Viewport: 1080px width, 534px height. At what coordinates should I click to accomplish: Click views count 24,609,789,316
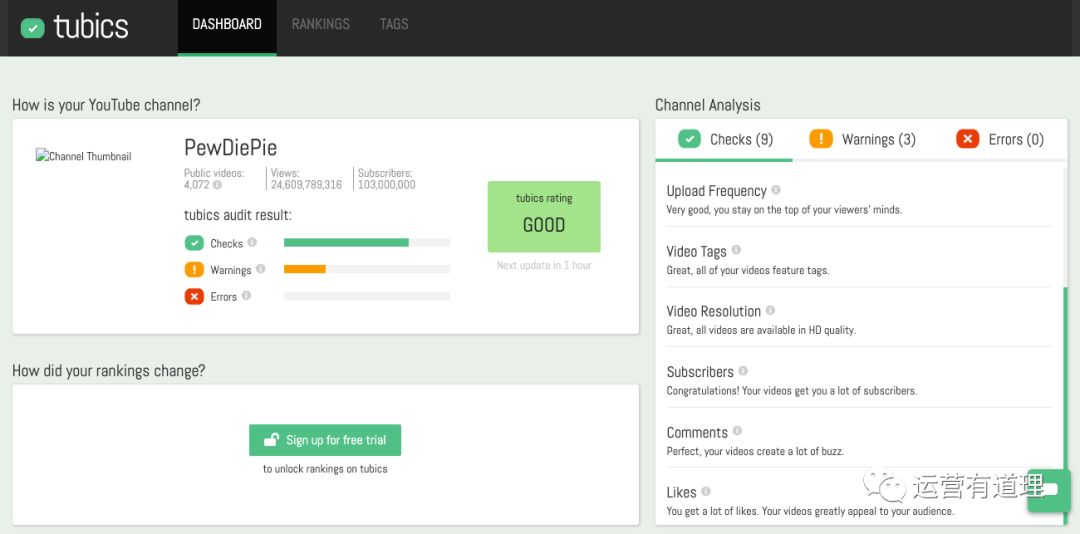(306, 185)
